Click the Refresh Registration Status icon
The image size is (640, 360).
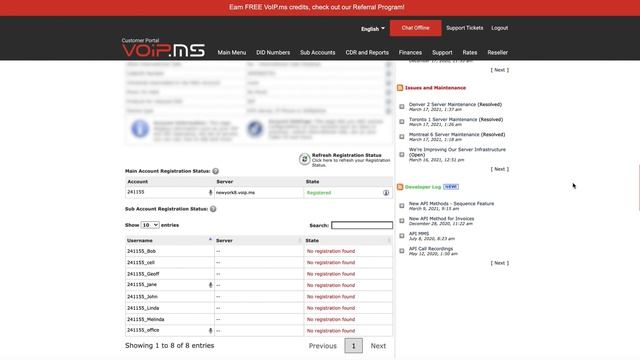coord(304,159)
